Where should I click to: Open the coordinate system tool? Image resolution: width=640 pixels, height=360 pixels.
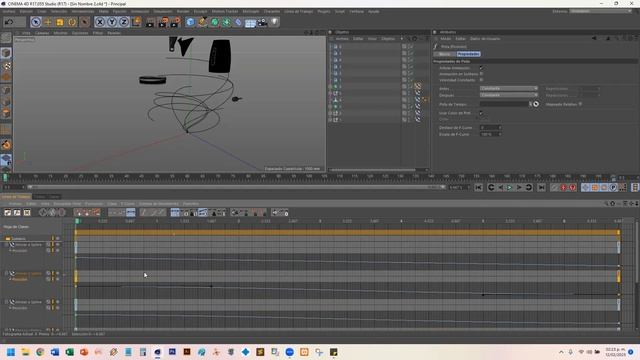(136, 22)
